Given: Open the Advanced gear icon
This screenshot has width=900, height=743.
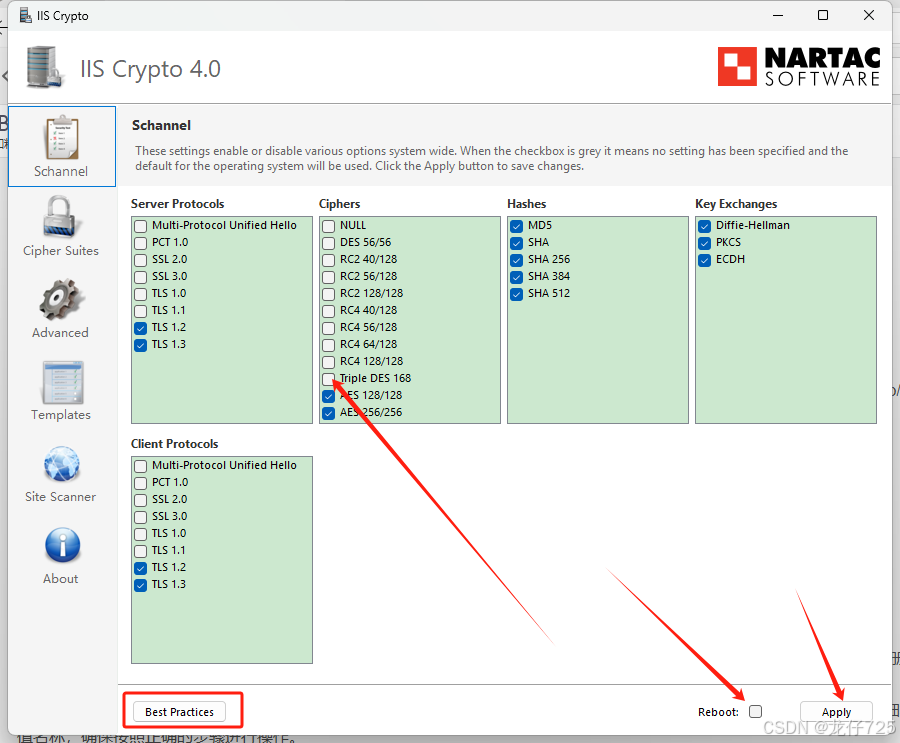Looking at the screenshot, I should [x=61, y=299].
